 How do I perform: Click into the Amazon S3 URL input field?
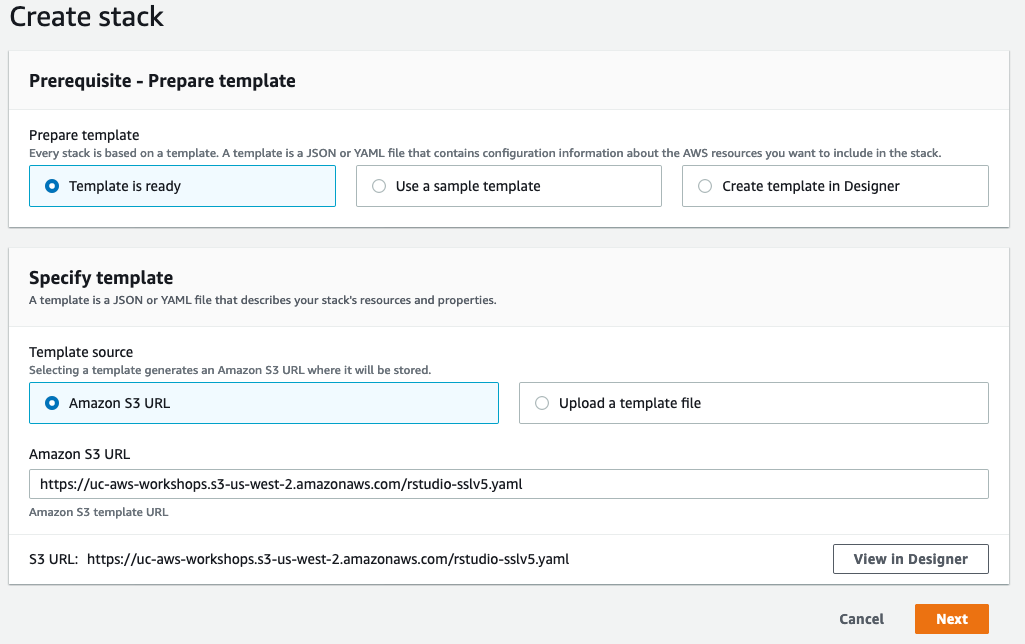(509, 484)
